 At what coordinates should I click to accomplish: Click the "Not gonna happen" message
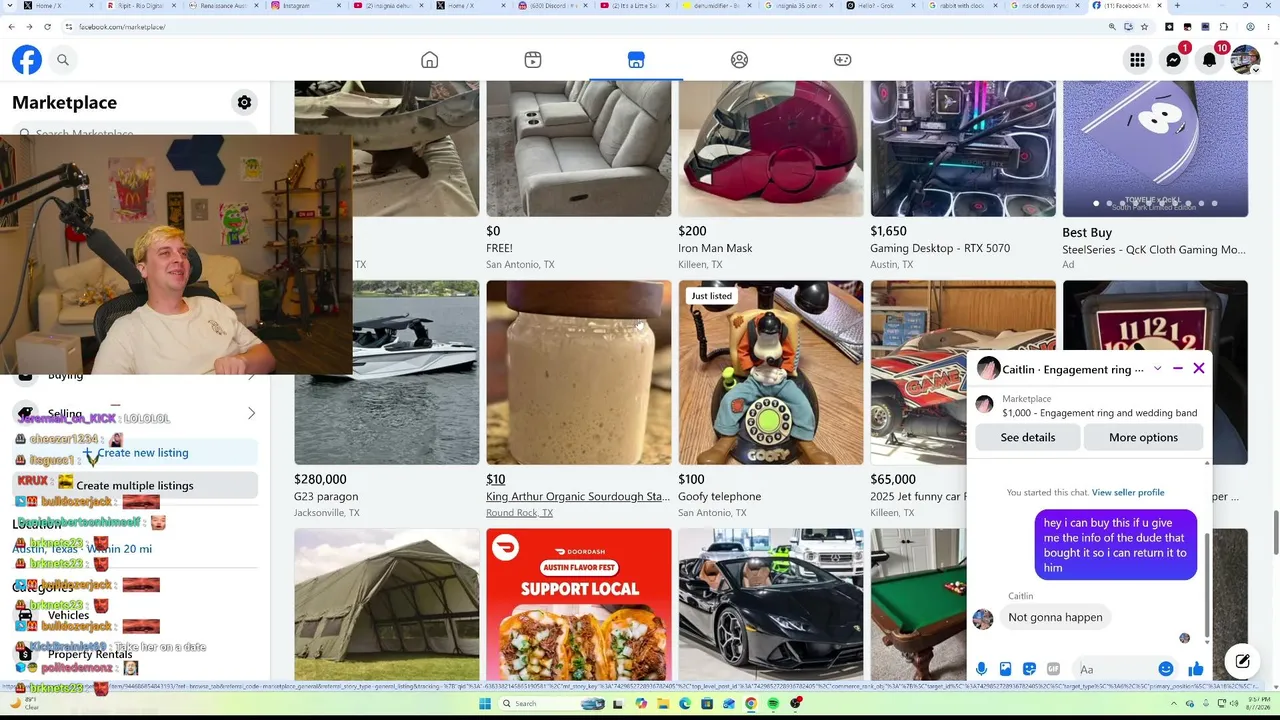tap(1055, 617)
